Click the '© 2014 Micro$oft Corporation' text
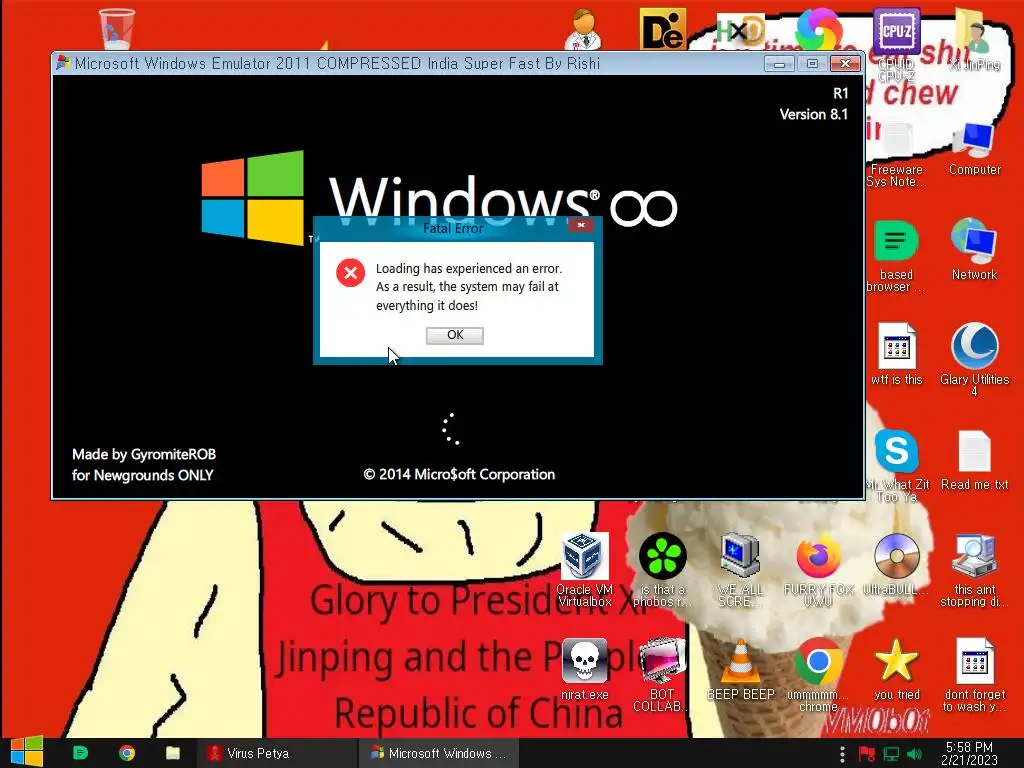Viewport: 1024px width, 768px height. pos(459,474)
